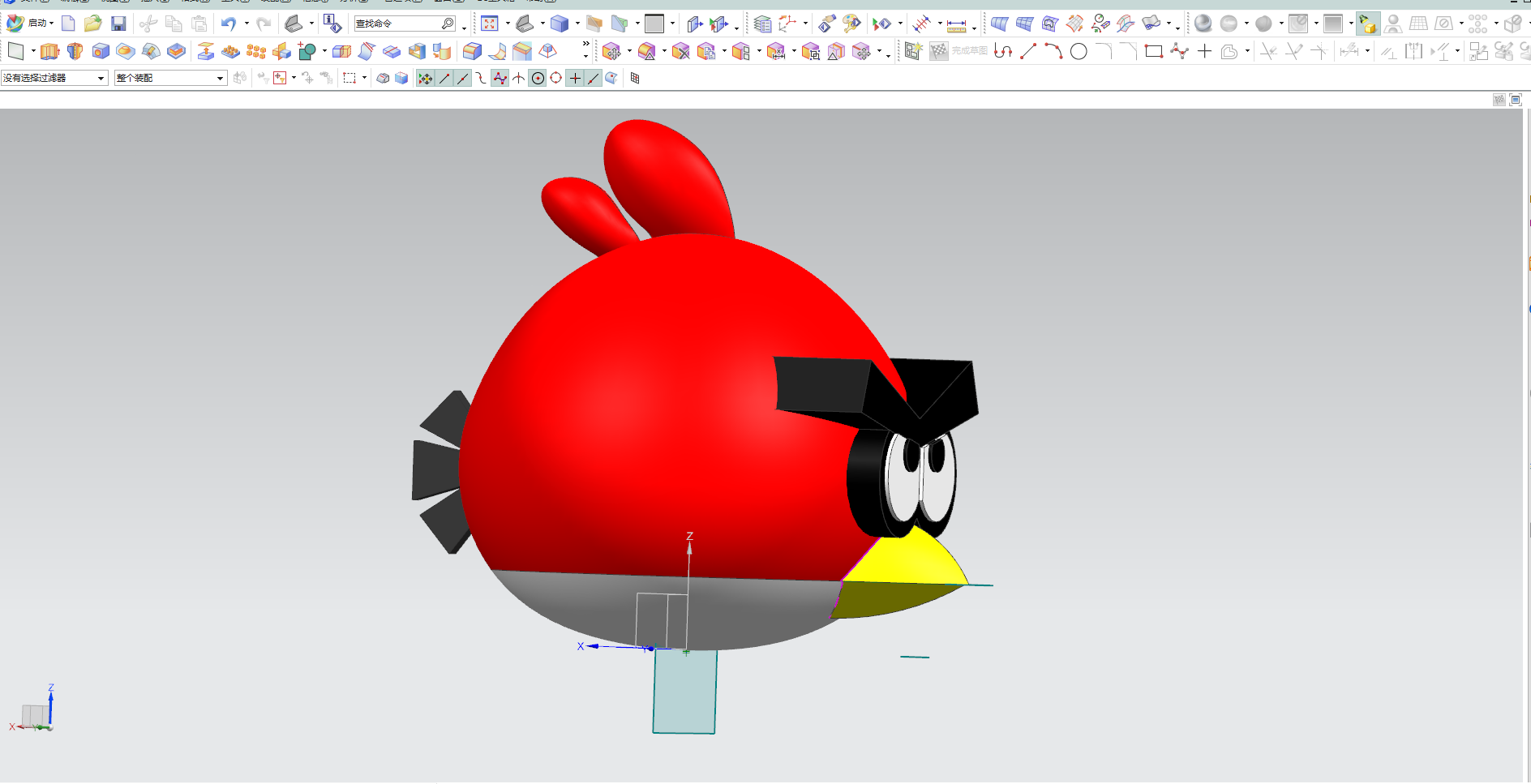Click the Fit view icon

click(x=490, y=24)
